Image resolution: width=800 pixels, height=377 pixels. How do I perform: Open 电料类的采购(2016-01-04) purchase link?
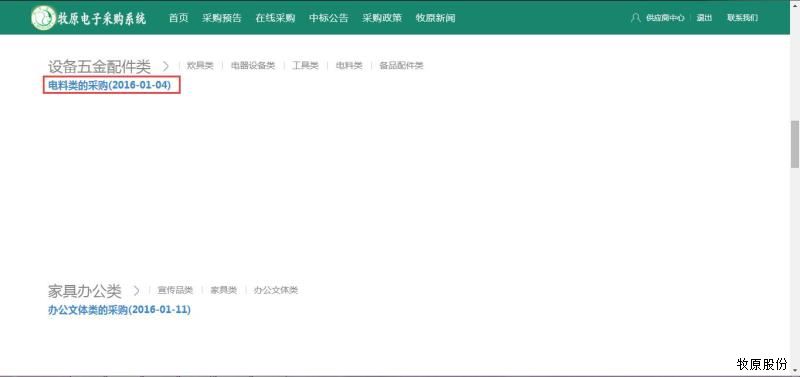tap(110, 86)
